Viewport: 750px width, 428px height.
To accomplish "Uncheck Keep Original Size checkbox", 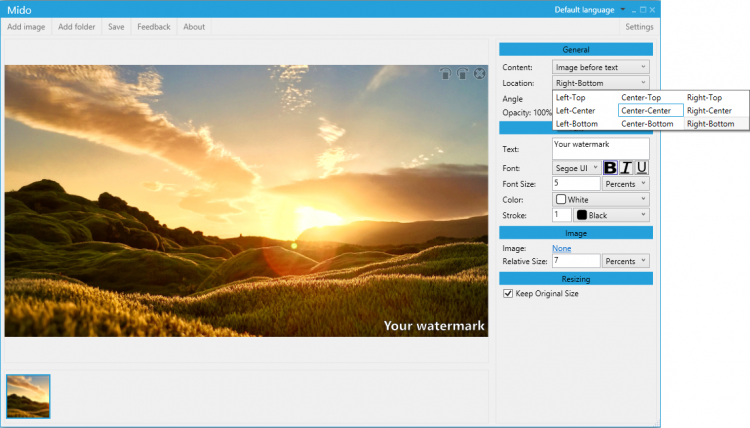I will [x=508, y=294].
